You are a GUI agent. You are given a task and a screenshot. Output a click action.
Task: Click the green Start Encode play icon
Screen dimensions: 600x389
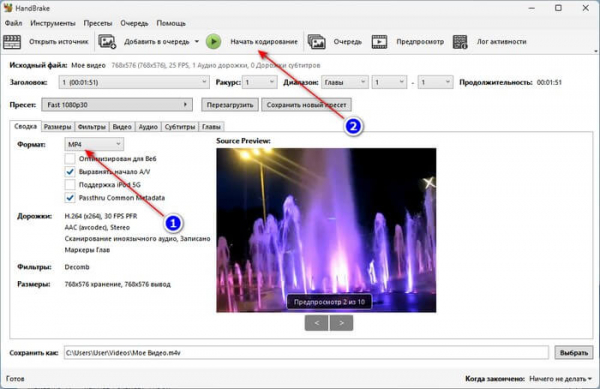click(214, 42)
